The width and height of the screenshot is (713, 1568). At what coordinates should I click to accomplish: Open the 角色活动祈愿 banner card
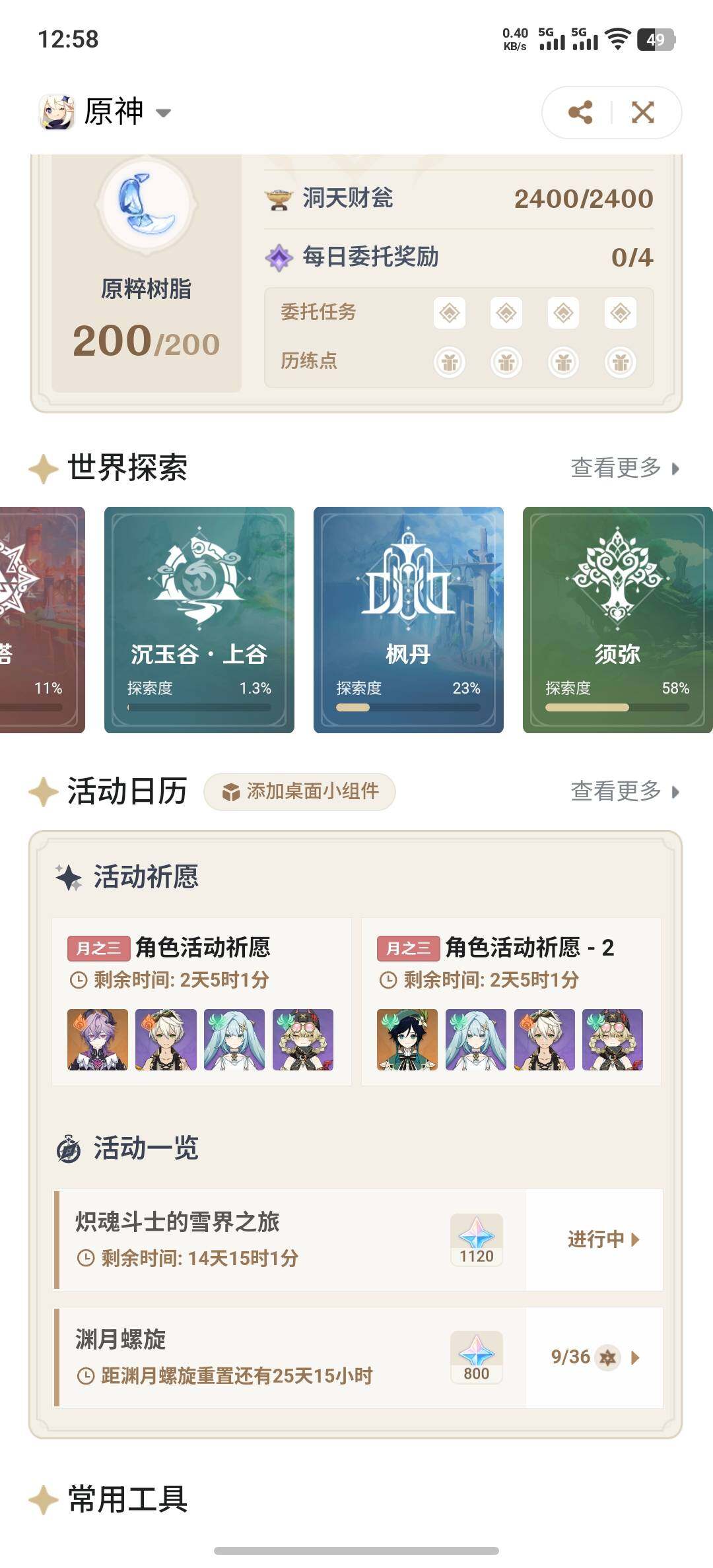tap(201, 1002)
